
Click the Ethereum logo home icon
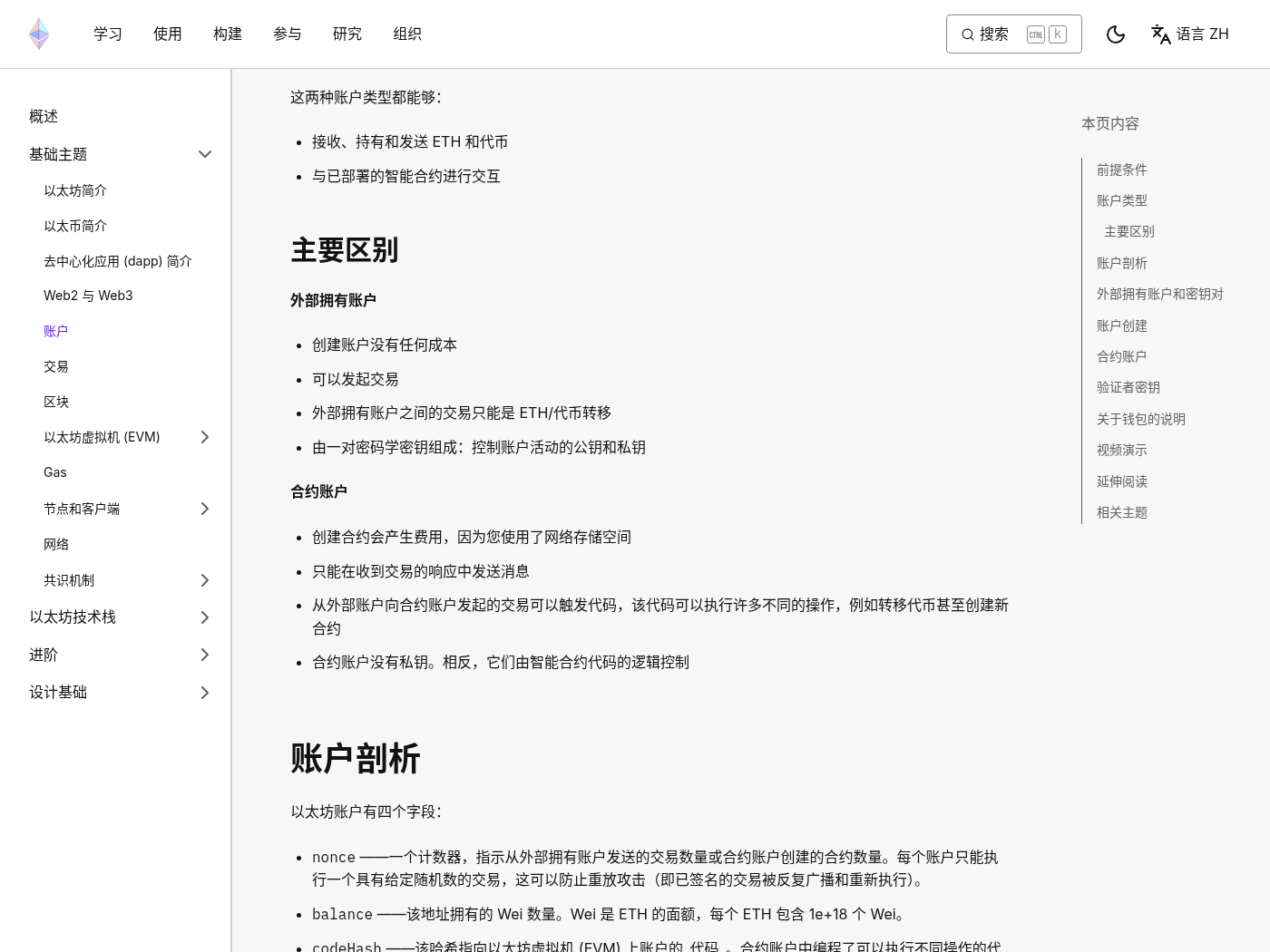39,34
